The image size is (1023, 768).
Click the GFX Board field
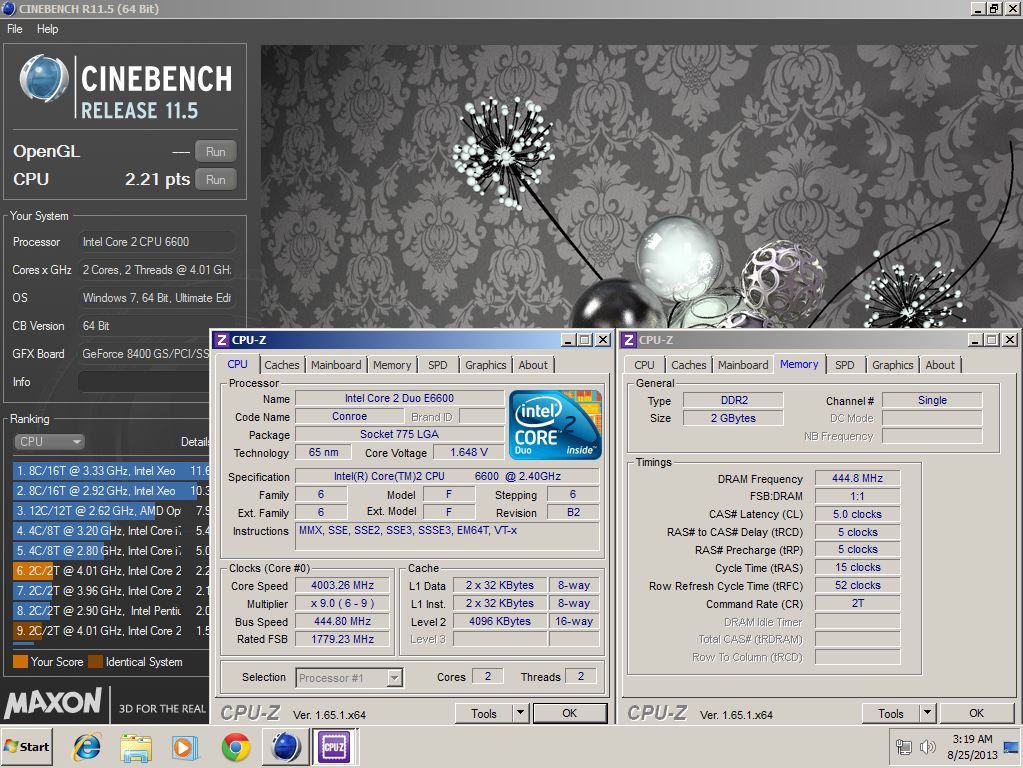point(144,354)
